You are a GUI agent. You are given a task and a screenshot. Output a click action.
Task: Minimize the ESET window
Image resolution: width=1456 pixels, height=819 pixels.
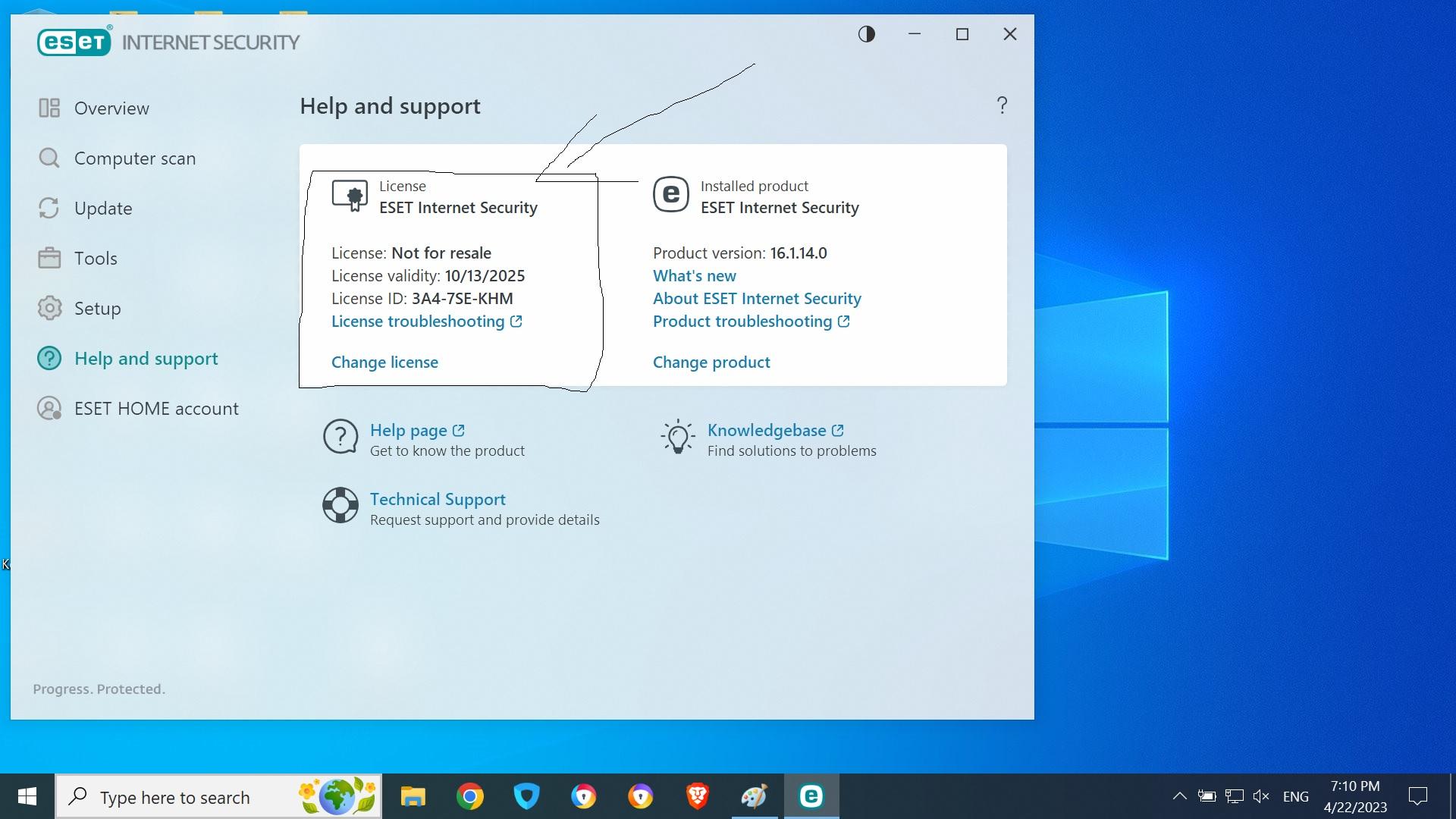[x=915, y=34]
